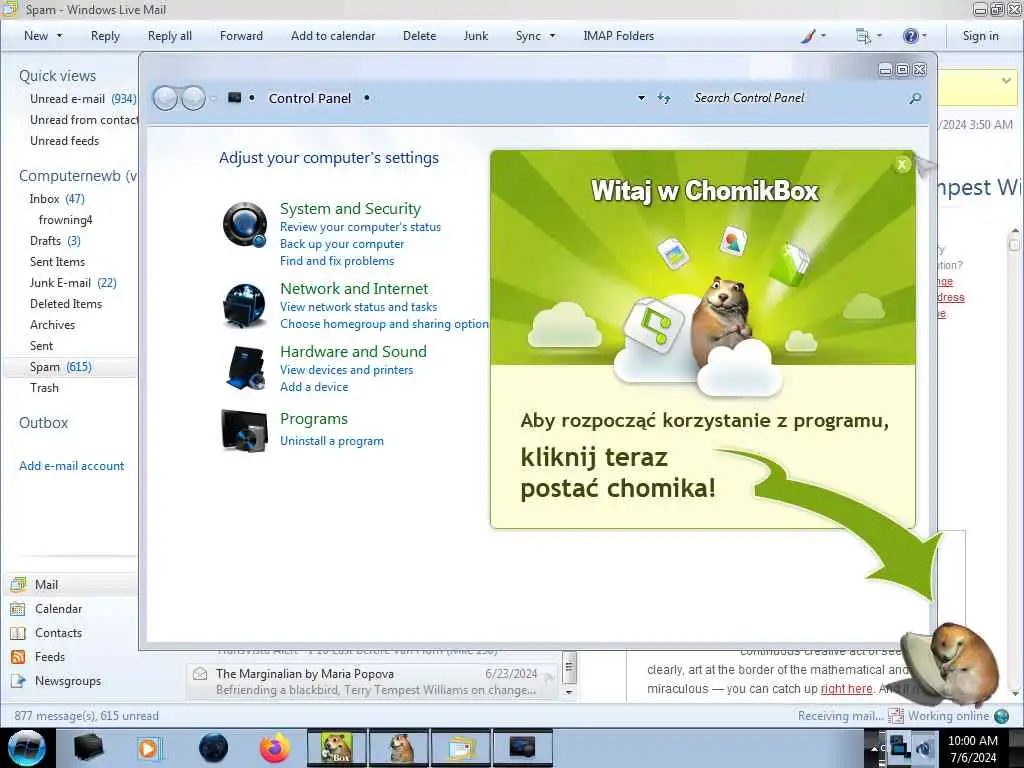1024x768 pixels.
Task: Open The Marginalian message by Maria Popova
Action: (372, 681)
